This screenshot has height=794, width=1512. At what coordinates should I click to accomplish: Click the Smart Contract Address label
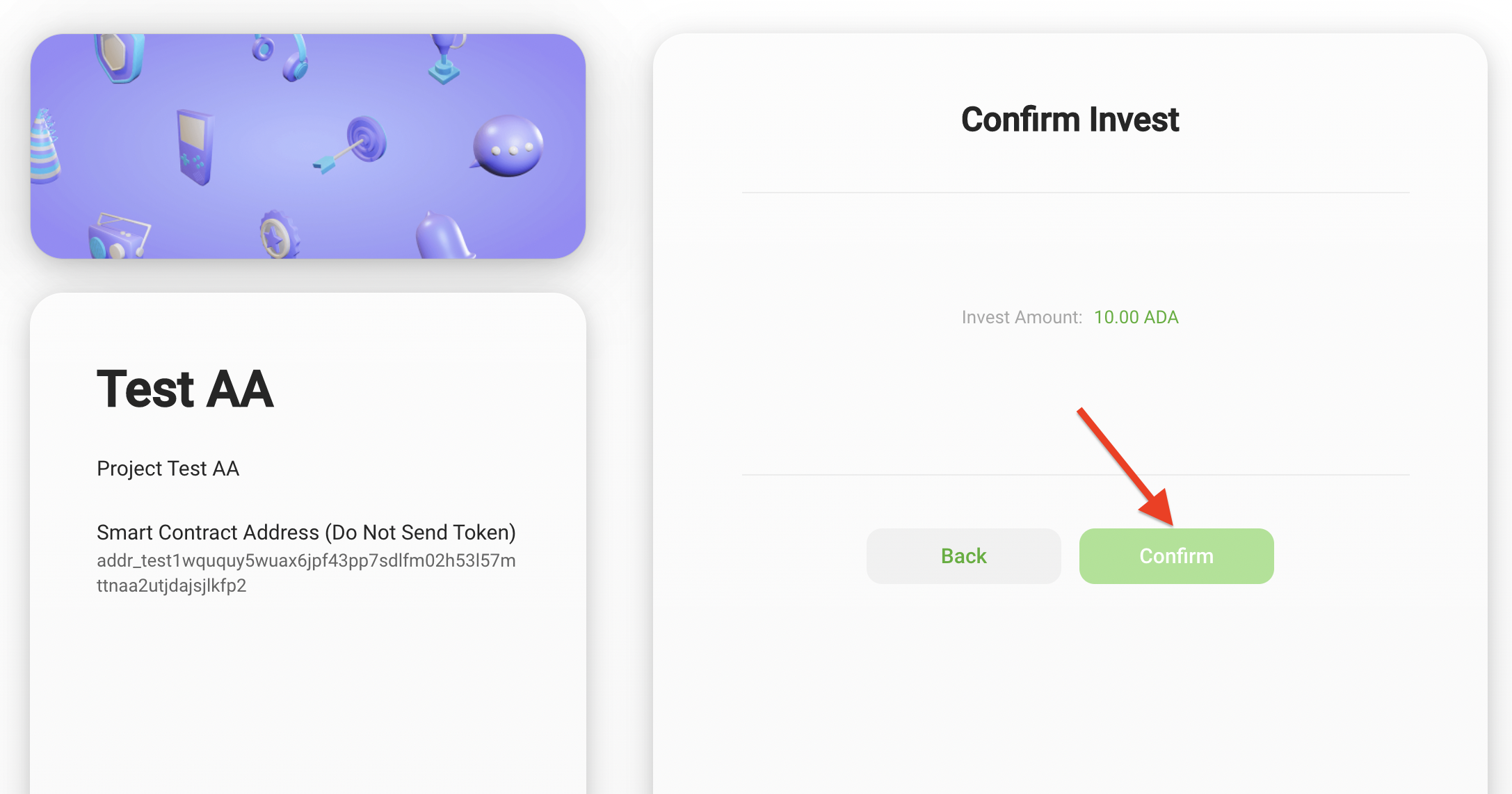click(x=306, y=533)
